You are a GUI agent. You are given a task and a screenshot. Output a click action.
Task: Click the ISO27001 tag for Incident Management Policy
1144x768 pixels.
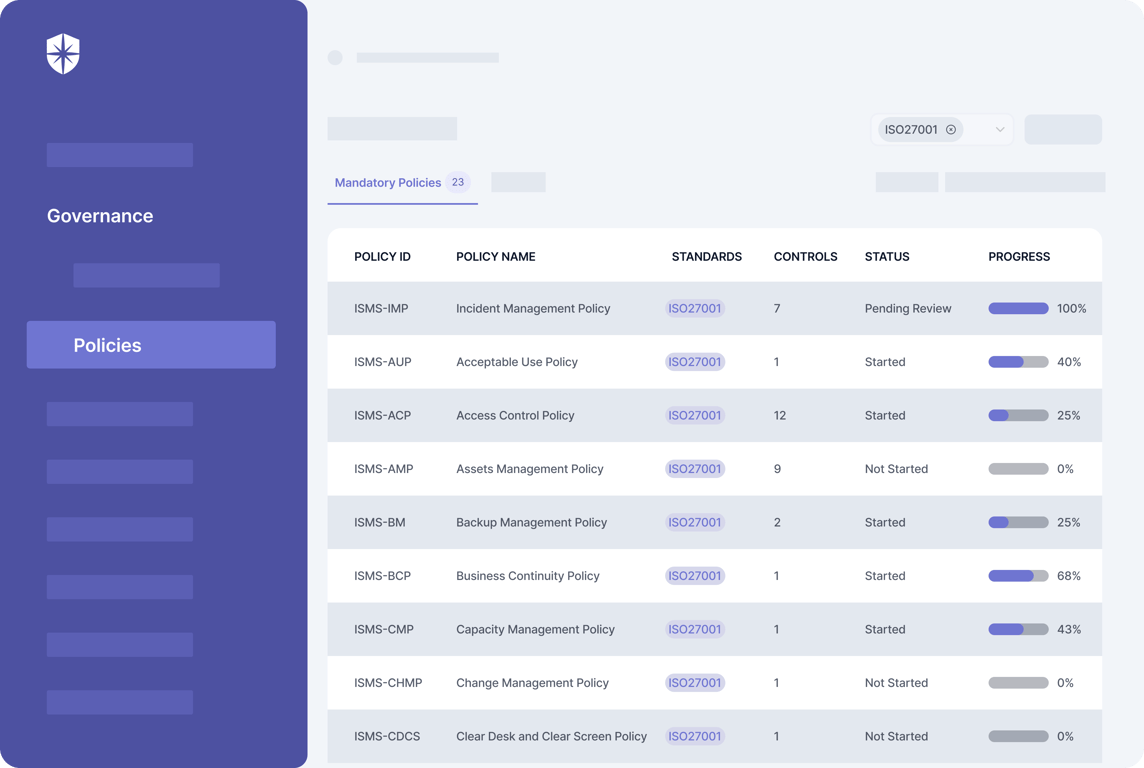click(x=695, y=309)
